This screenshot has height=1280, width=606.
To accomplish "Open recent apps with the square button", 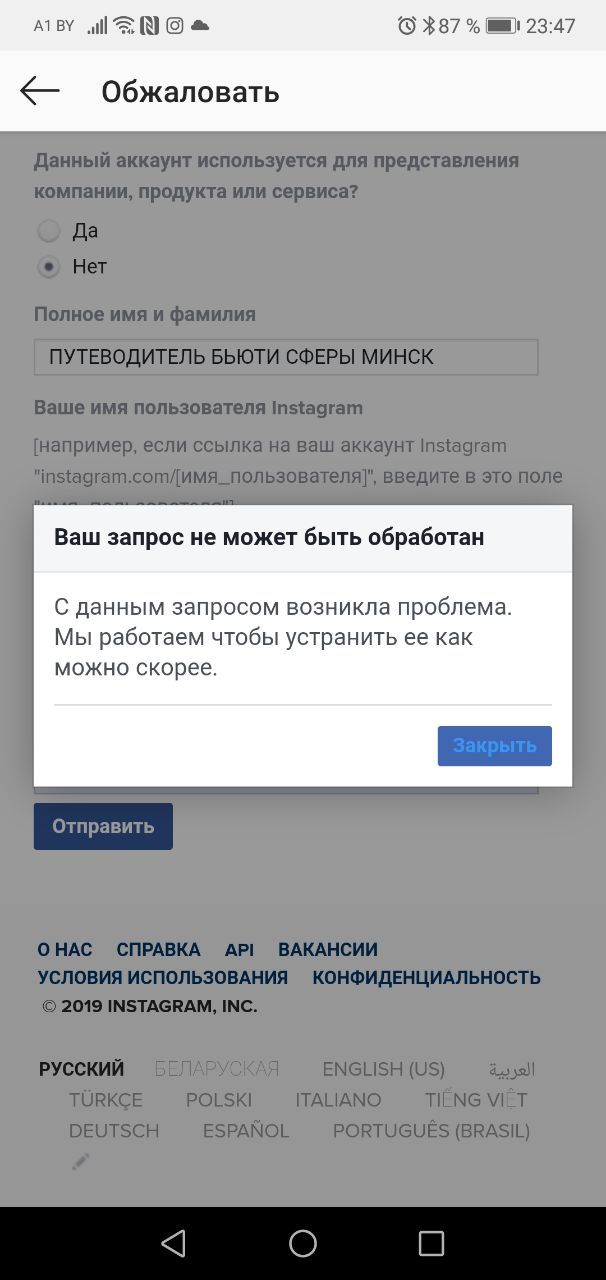I will 431,1243.
